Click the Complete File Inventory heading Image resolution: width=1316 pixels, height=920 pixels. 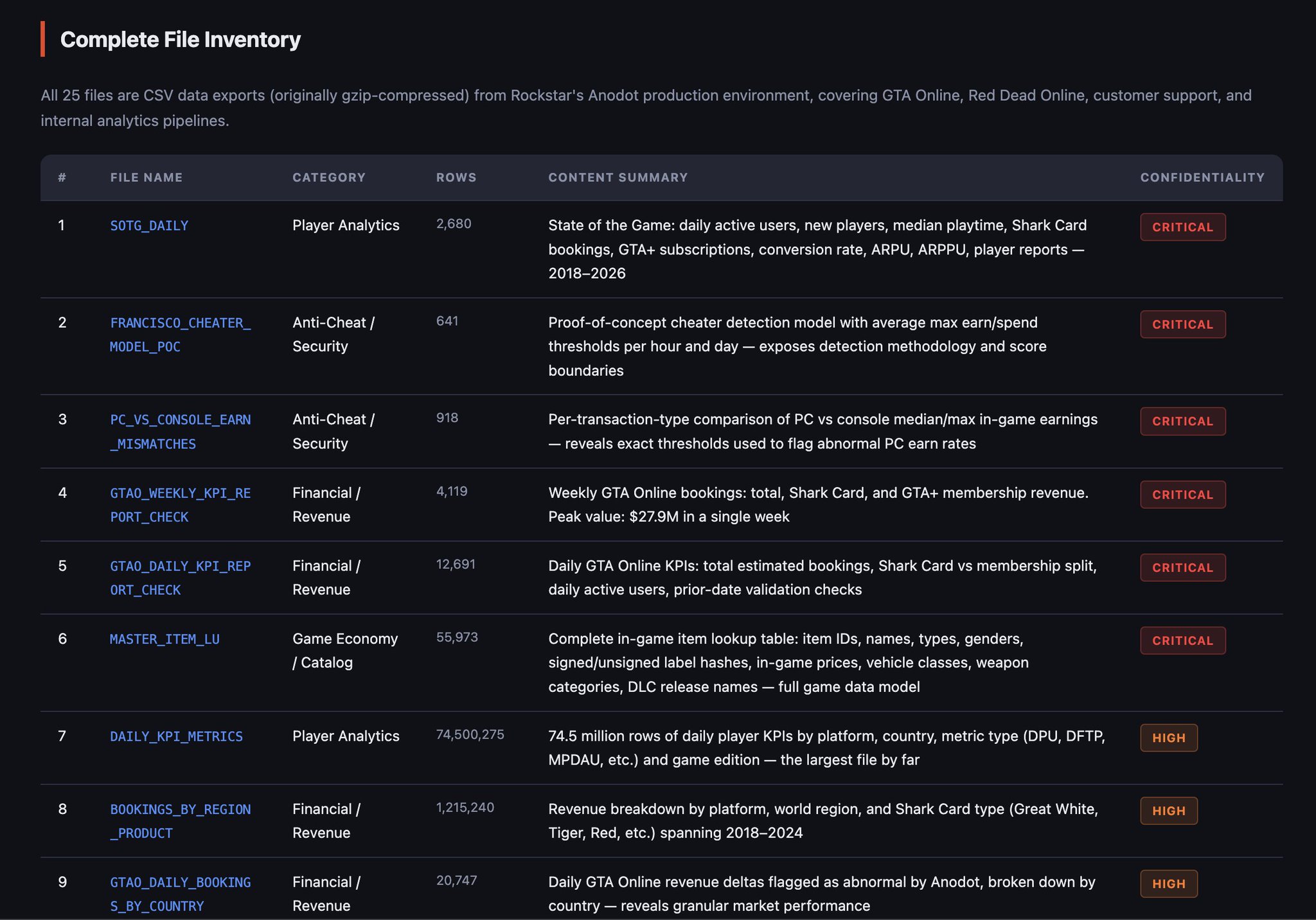[x=180, y=40]
